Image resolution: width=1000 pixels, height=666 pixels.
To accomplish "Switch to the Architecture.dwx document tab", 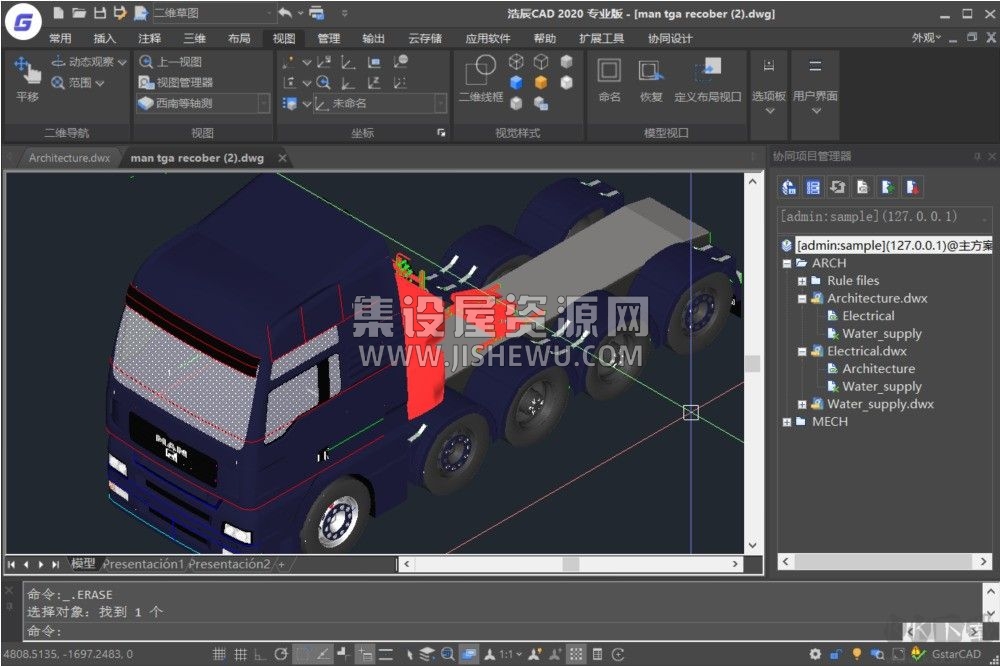I will pyautogui.click(x=69, y=158).
